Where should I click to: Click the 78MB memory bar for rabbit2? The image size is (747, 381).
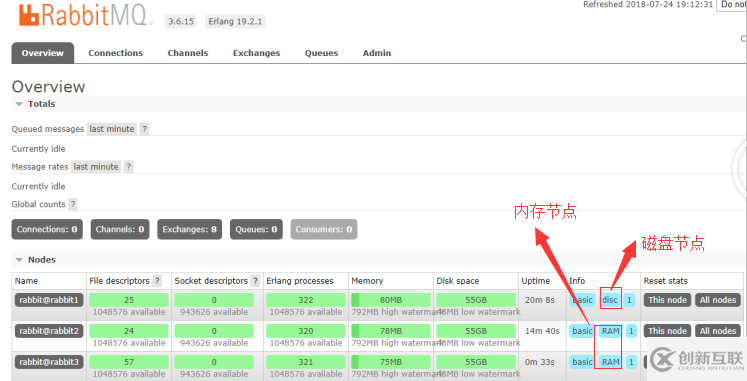[x=391, y=331]
